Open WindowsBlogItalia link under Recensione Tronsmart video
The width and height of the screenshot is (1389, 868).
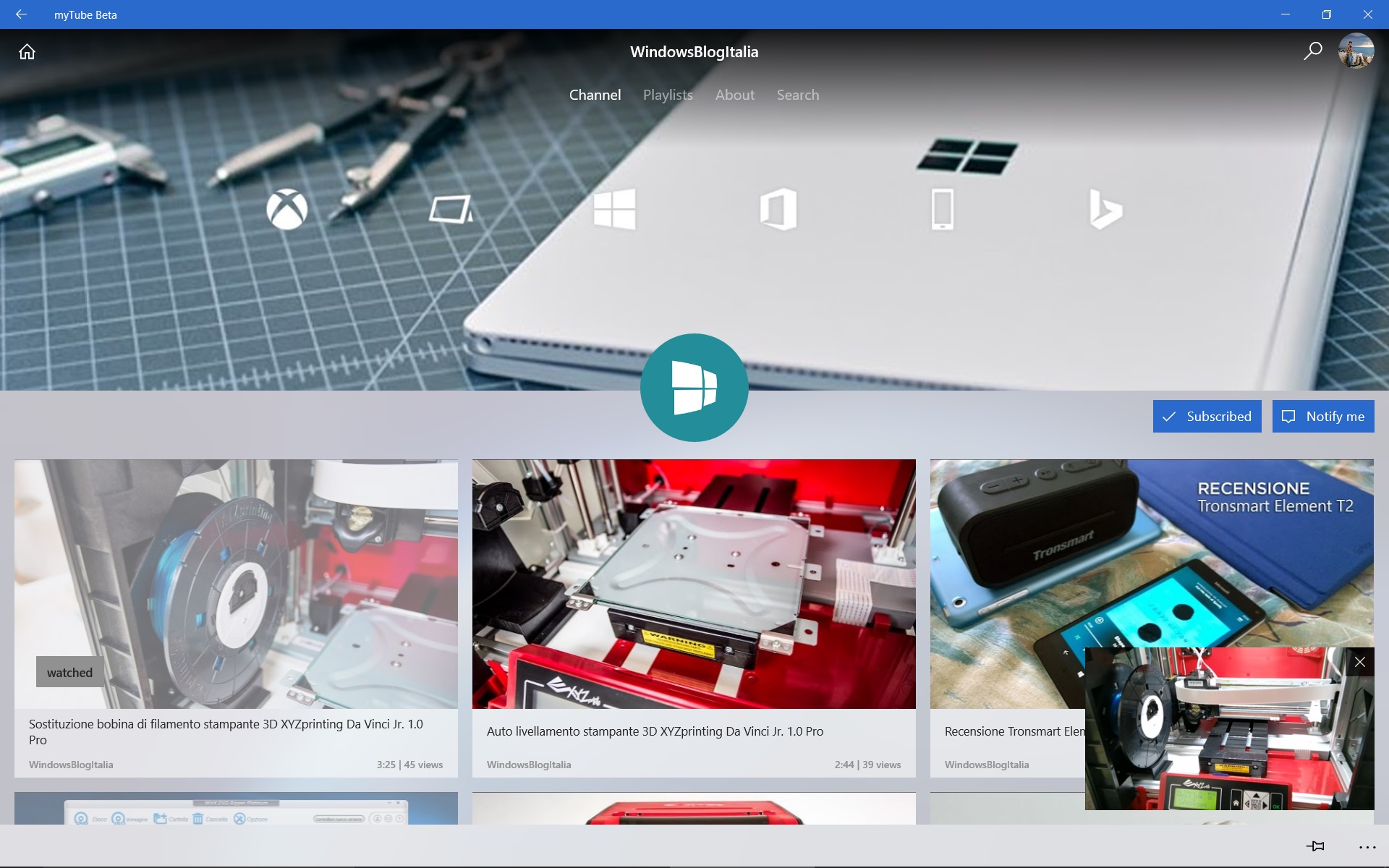(987, 765)
